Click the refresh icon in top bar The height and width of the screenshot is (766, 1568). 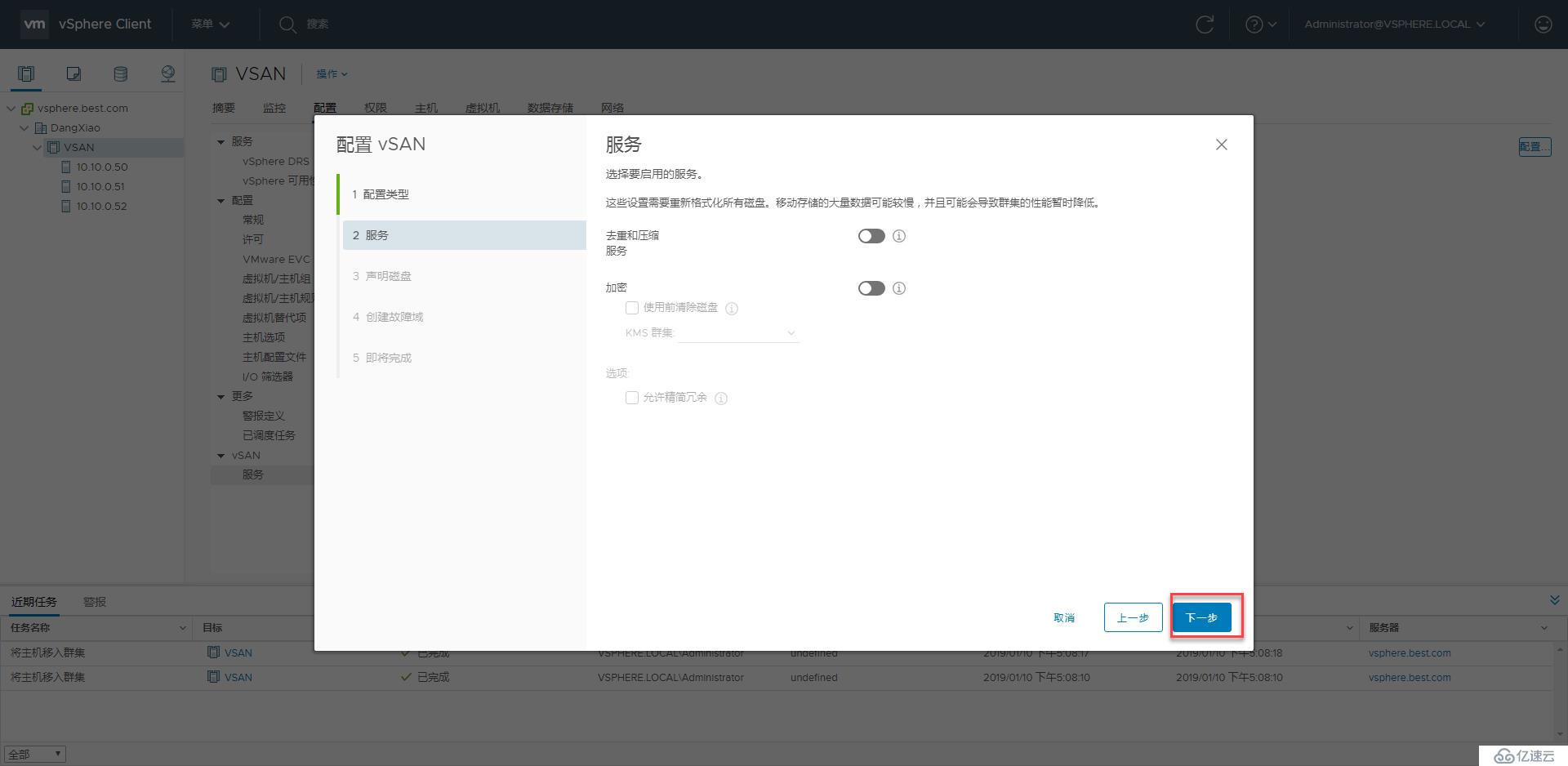1205,24
